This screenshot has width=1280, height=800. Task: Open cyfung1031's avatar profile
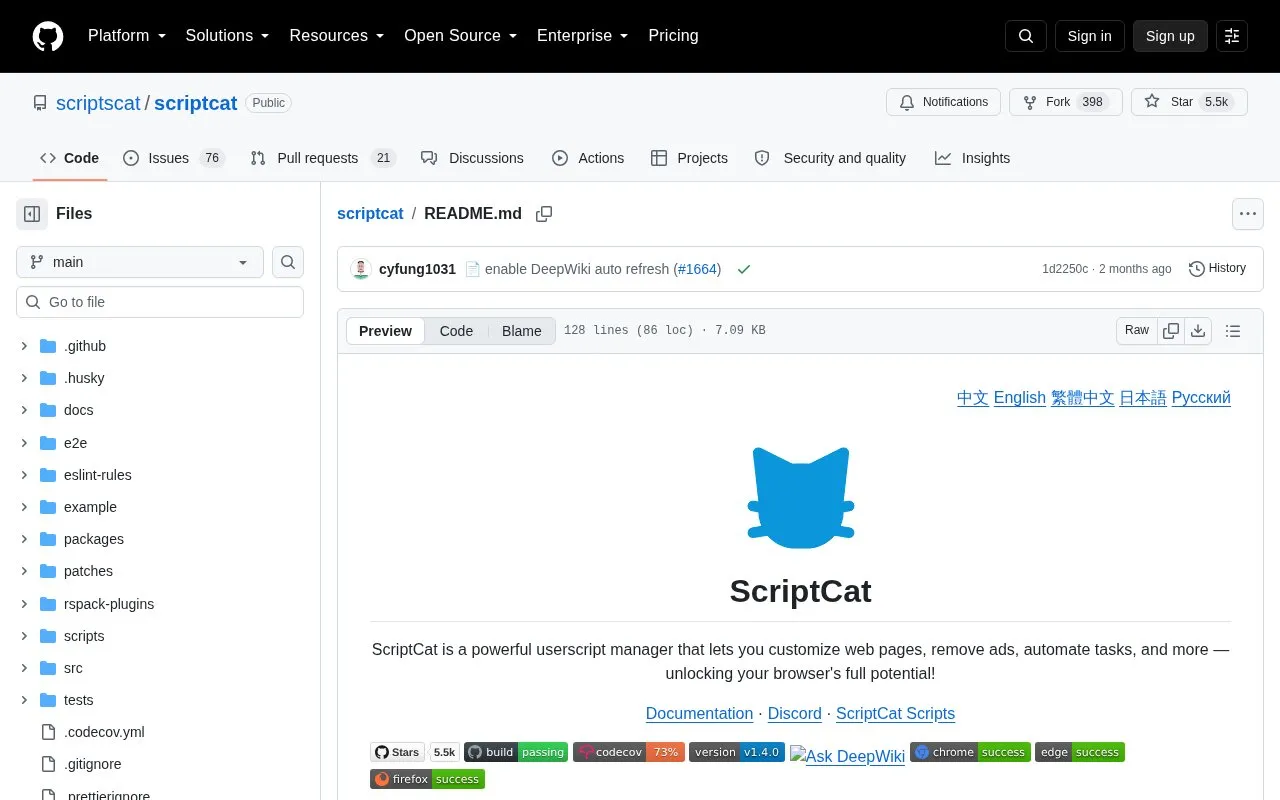pos(361,269)
